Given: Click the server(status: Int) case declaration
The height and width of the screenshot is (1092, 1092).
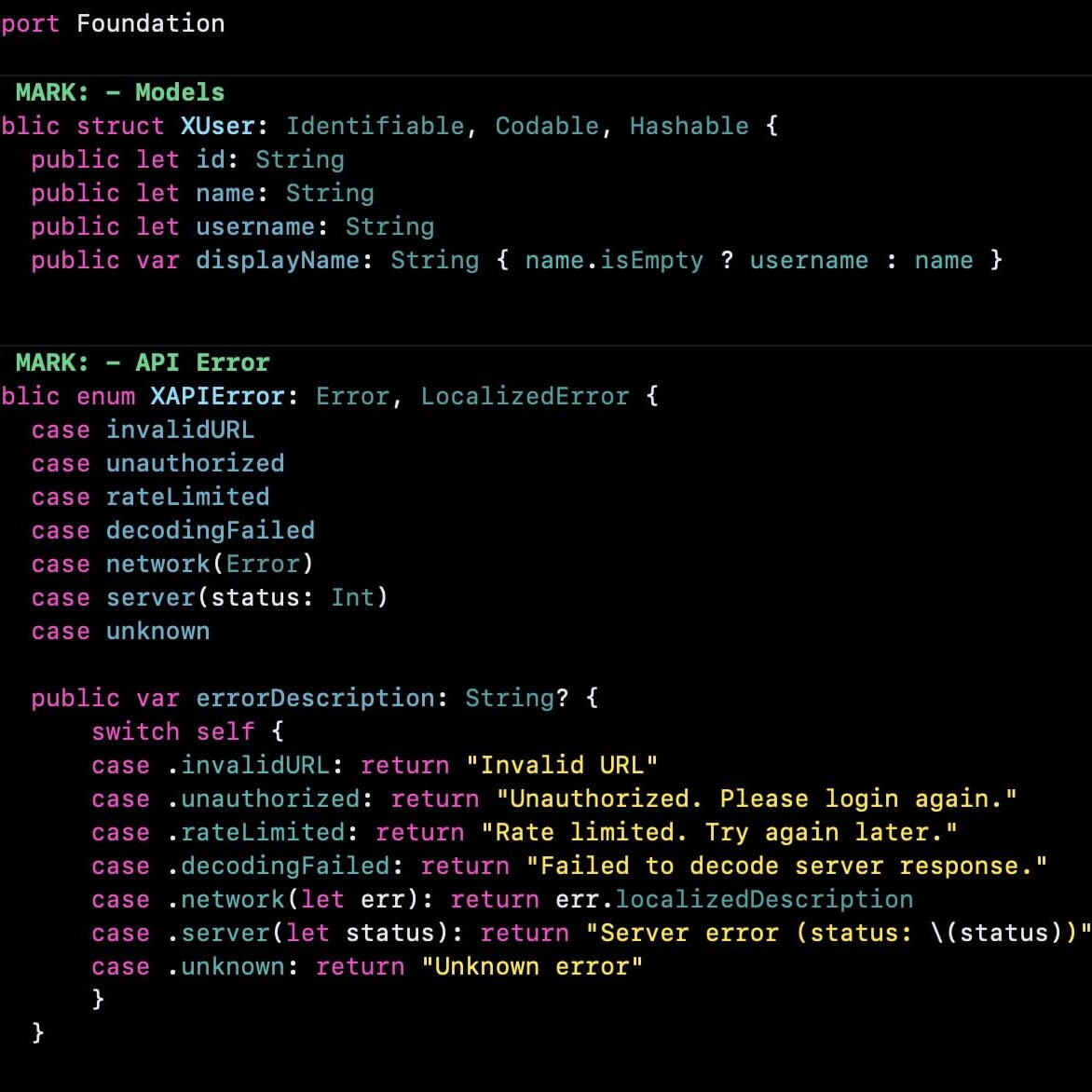Looking at the screenshot, I should [x=246, y=597].
